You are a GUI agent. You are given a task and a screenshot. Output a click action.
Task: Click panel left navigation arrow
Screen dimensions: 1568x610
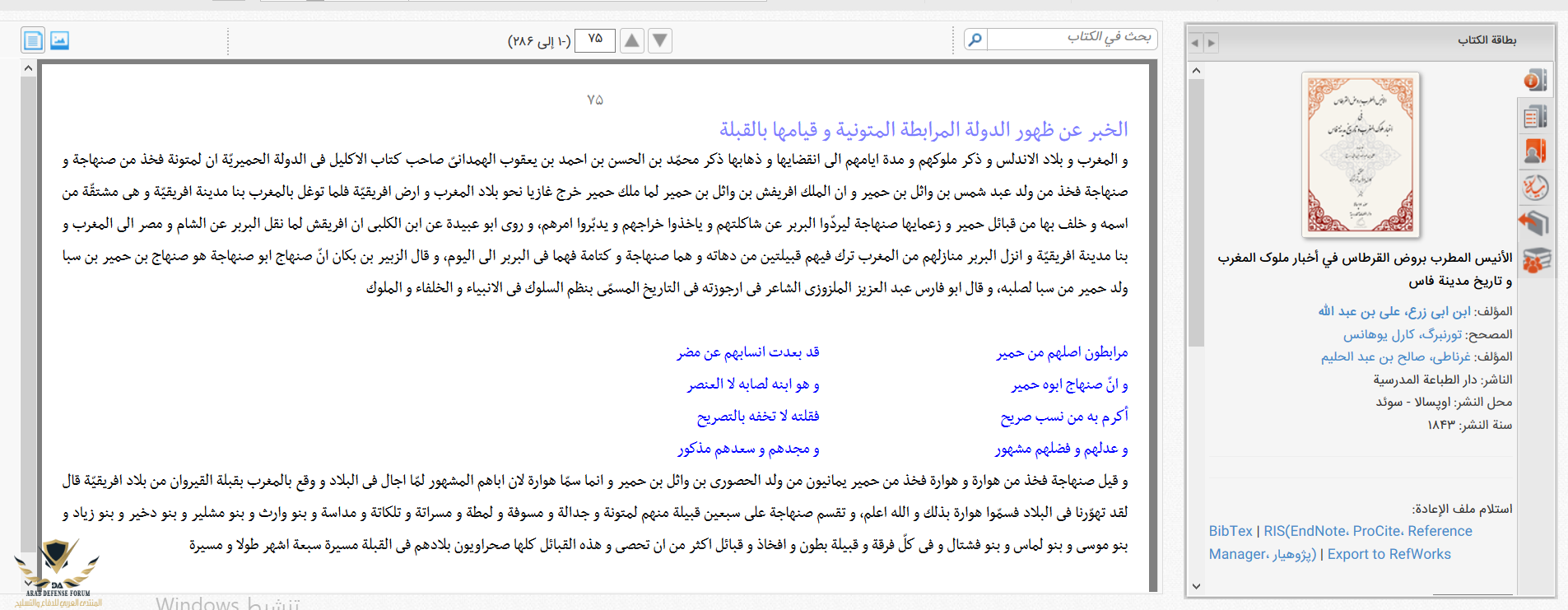[1195, 43]
